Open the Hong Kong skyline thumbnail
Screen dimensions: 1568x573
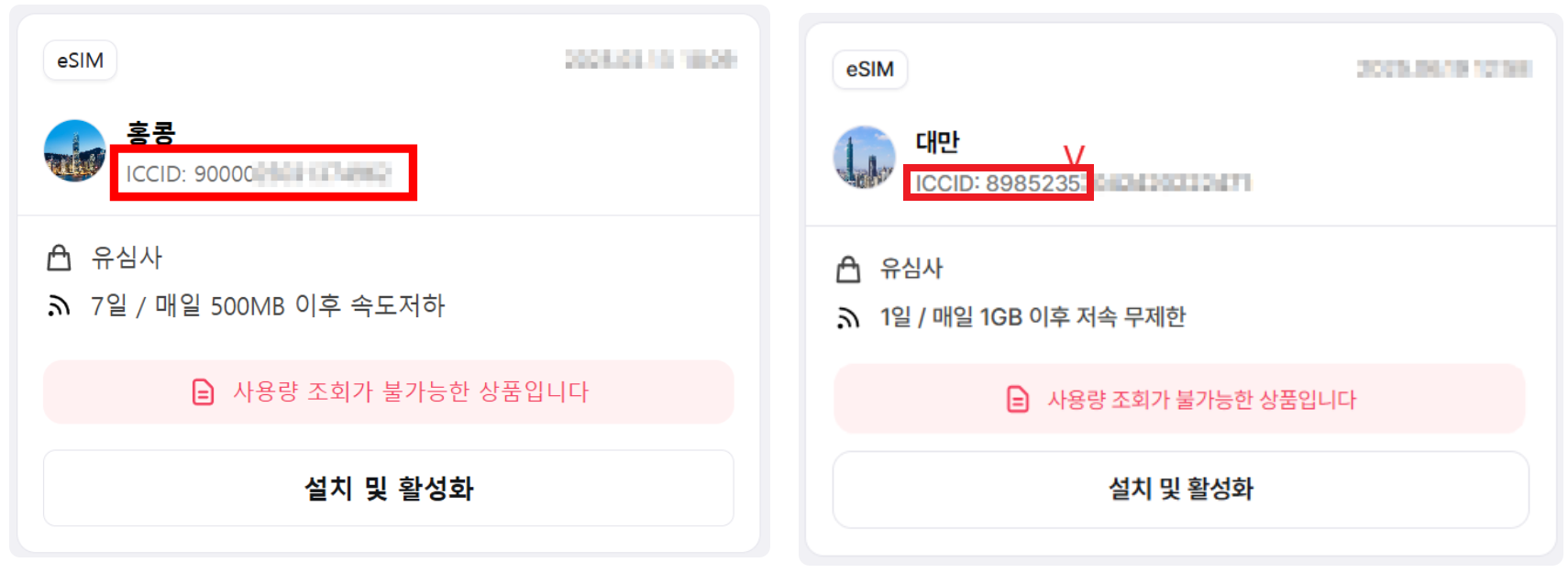pos(75,150)
